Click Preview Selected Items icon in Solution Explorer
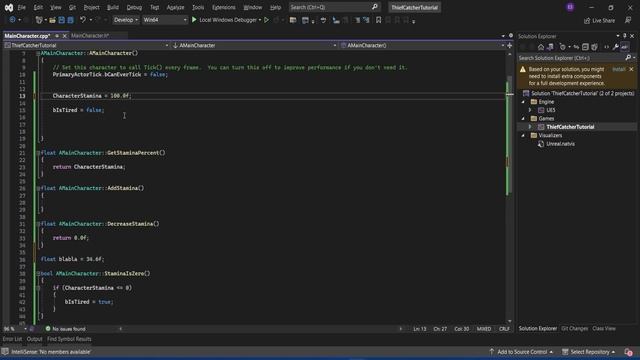Image resolution: width=640 pixels, height=360 pixels. pos(624,47)
